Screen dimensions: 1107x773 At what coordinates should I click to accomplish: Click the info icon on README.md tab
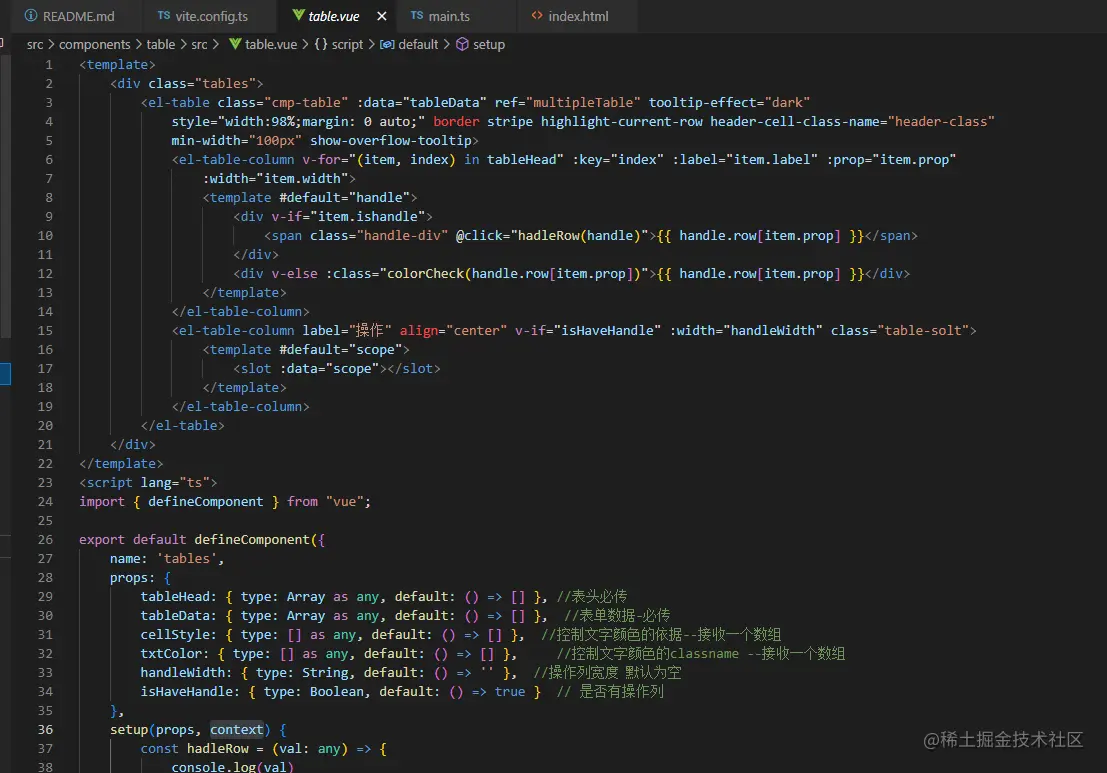tap(30, 16)
